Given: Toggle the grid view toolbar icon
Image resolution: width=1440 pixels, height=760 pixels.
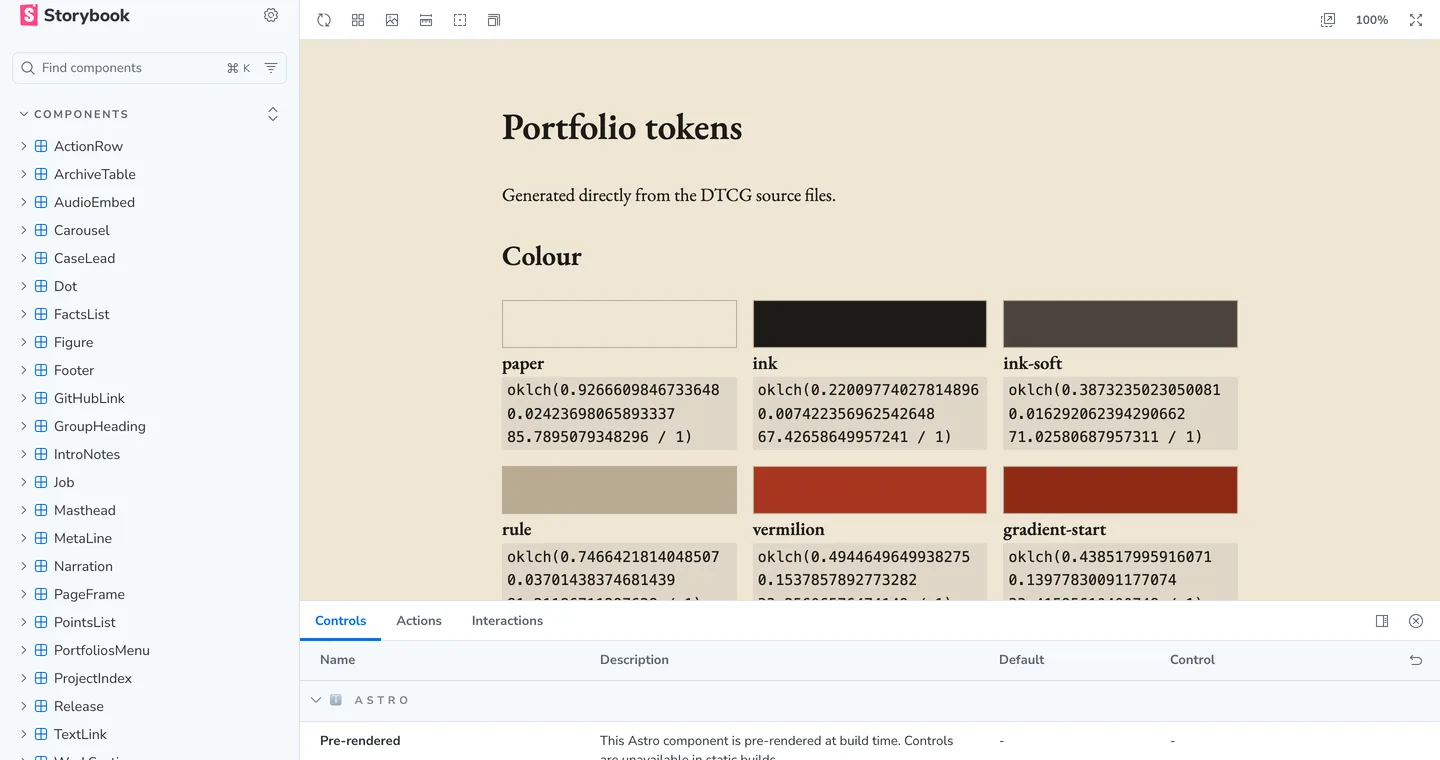Looking at the screenshot, I should (358, 20).
